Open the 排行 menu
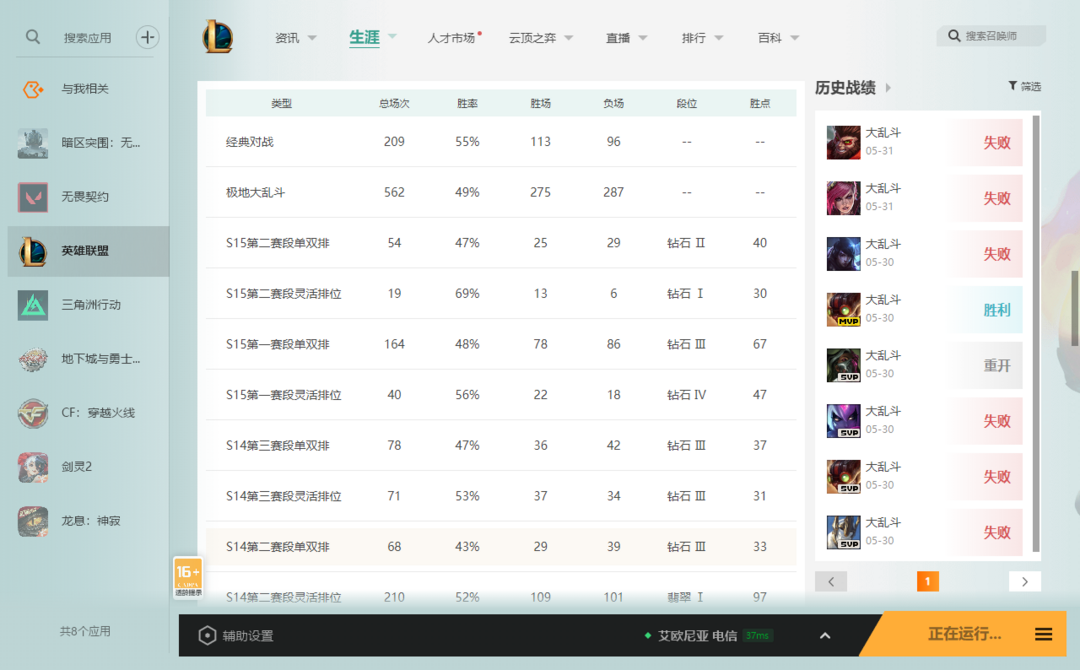This screenshot has height=670, width=1080. tap(694, 38)
